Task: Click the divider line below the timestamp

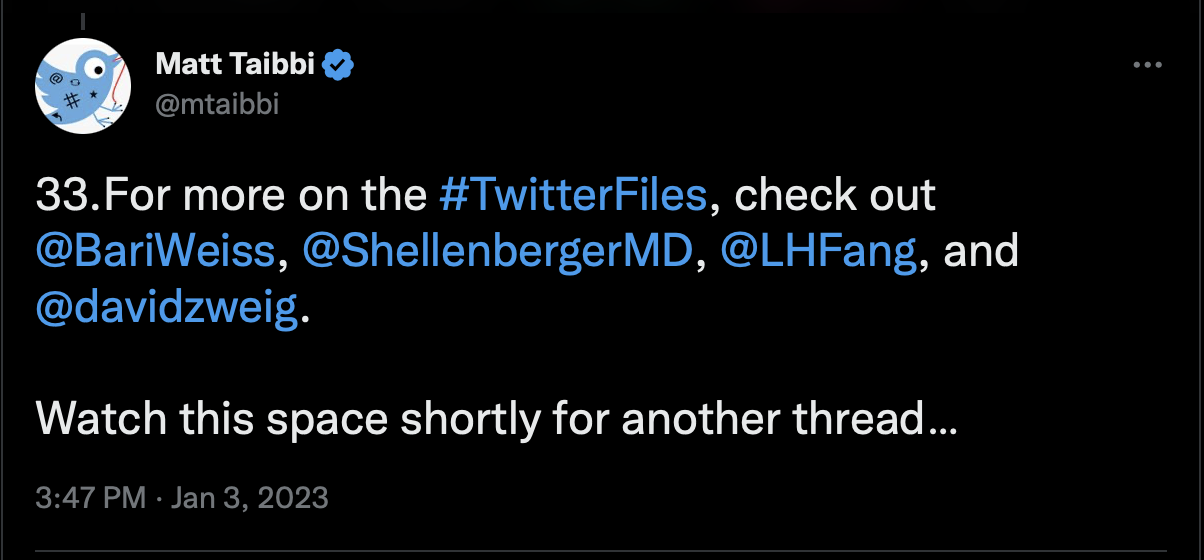Action: (x=602, y=549)
